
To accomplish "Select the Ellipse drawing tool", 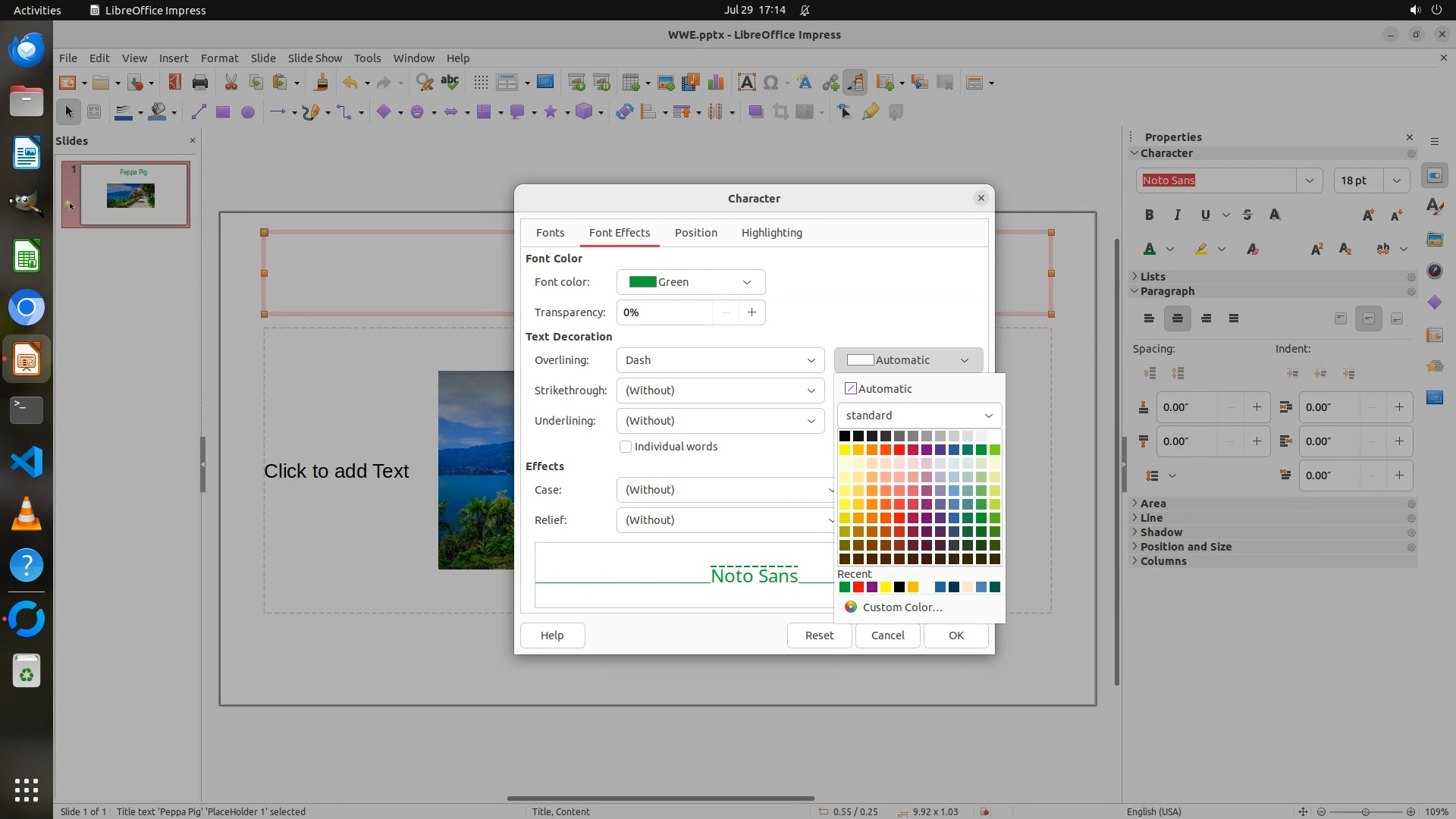I will [247, 112].
